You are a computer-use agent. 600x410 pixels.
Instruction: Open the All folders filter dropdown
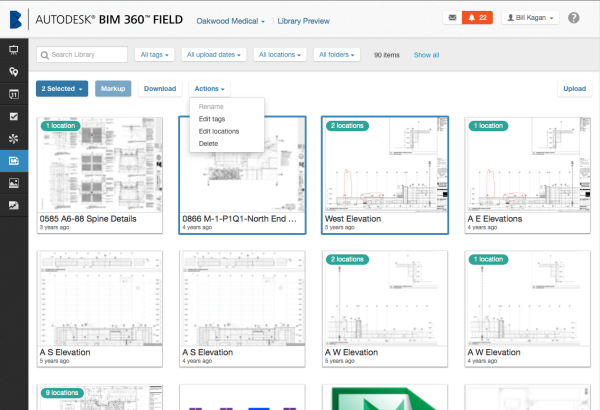pos(336,55)
